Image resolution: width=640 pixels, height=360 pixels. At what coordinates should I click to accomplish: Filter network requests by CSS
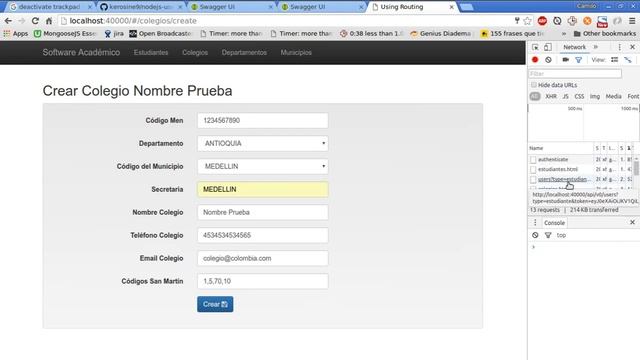coord(579,96)
